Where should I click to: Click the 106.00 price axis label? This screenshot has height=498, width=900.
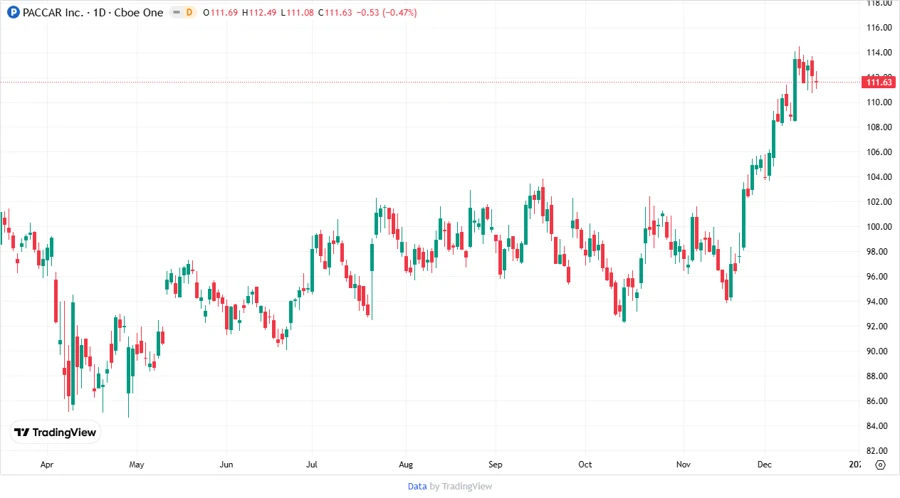(x=879, y=152)
